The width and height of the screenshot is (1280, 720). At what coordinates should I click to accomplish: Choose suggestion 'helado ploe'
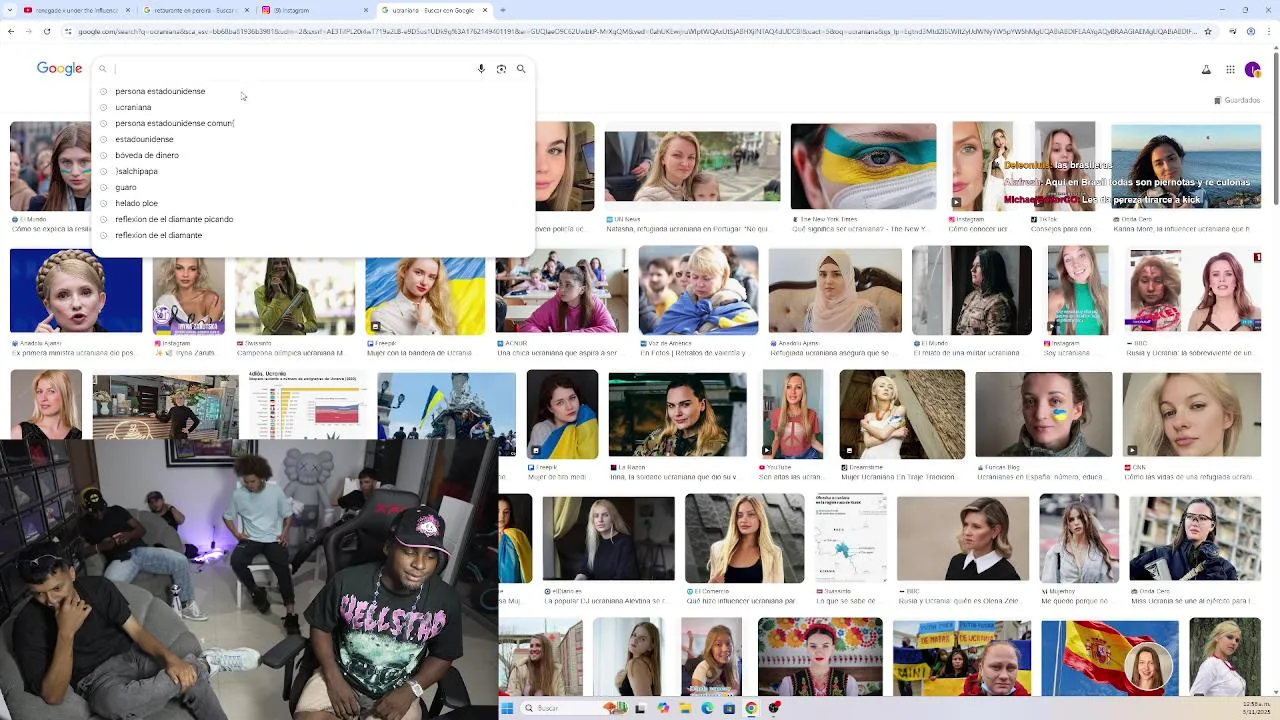[x=136, y=203]
